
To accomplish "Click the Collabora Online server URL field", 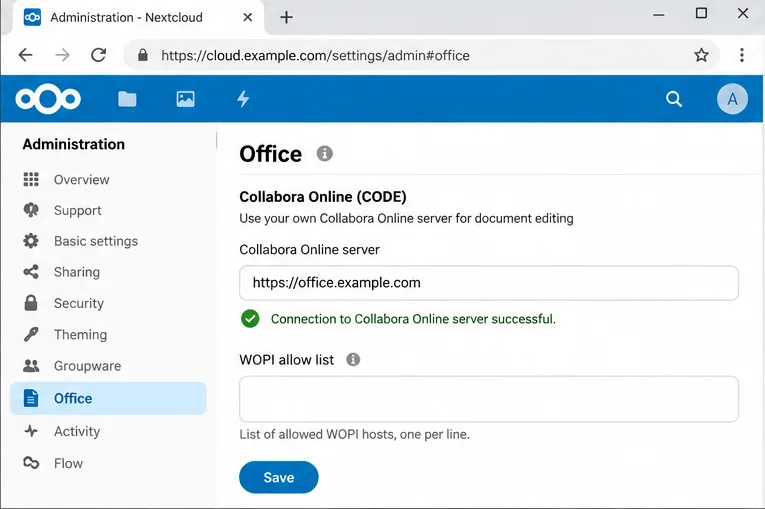I will (488, 283).
